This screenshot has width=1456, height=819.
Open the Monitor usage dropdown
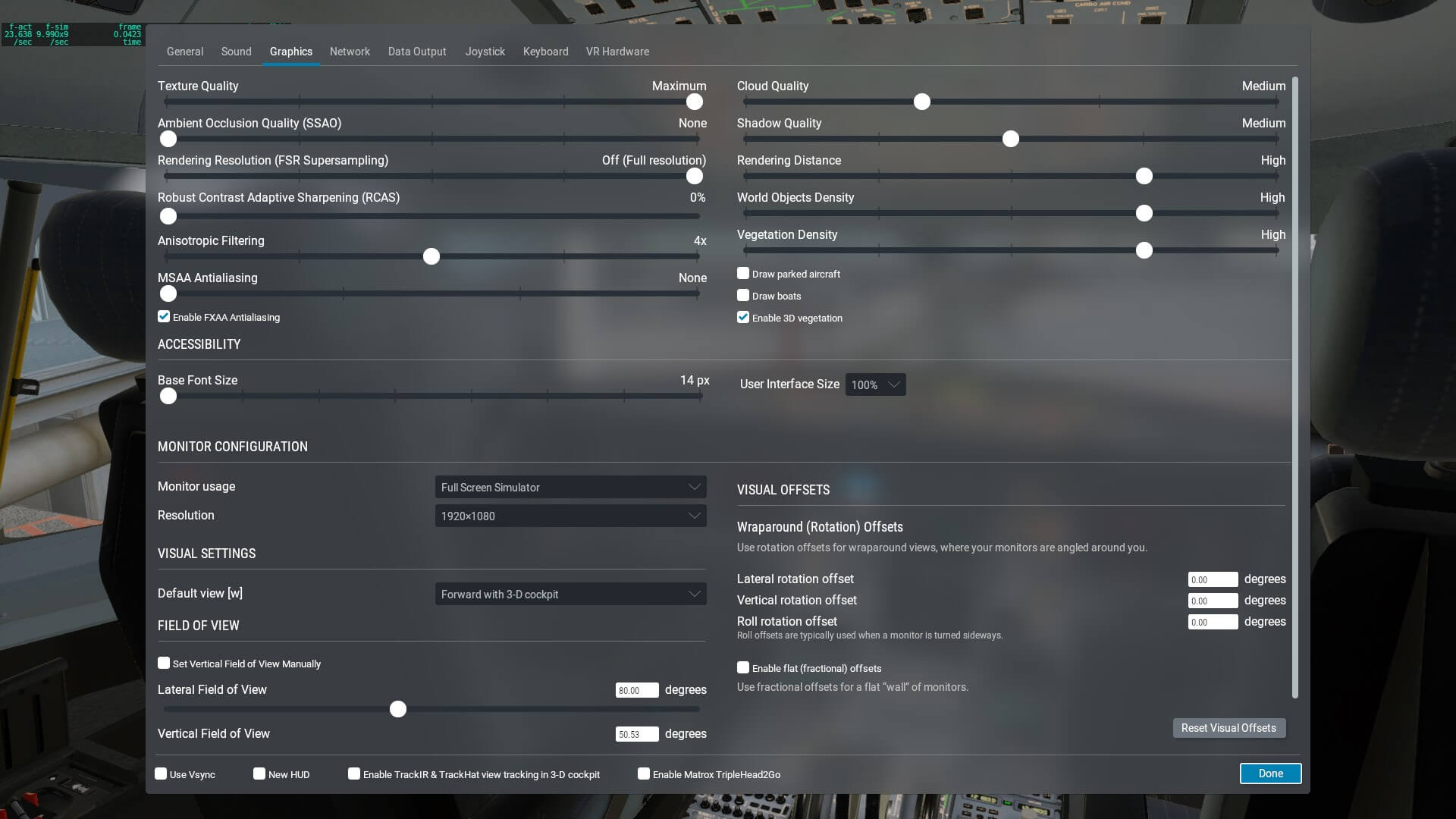tap(570, 488)
